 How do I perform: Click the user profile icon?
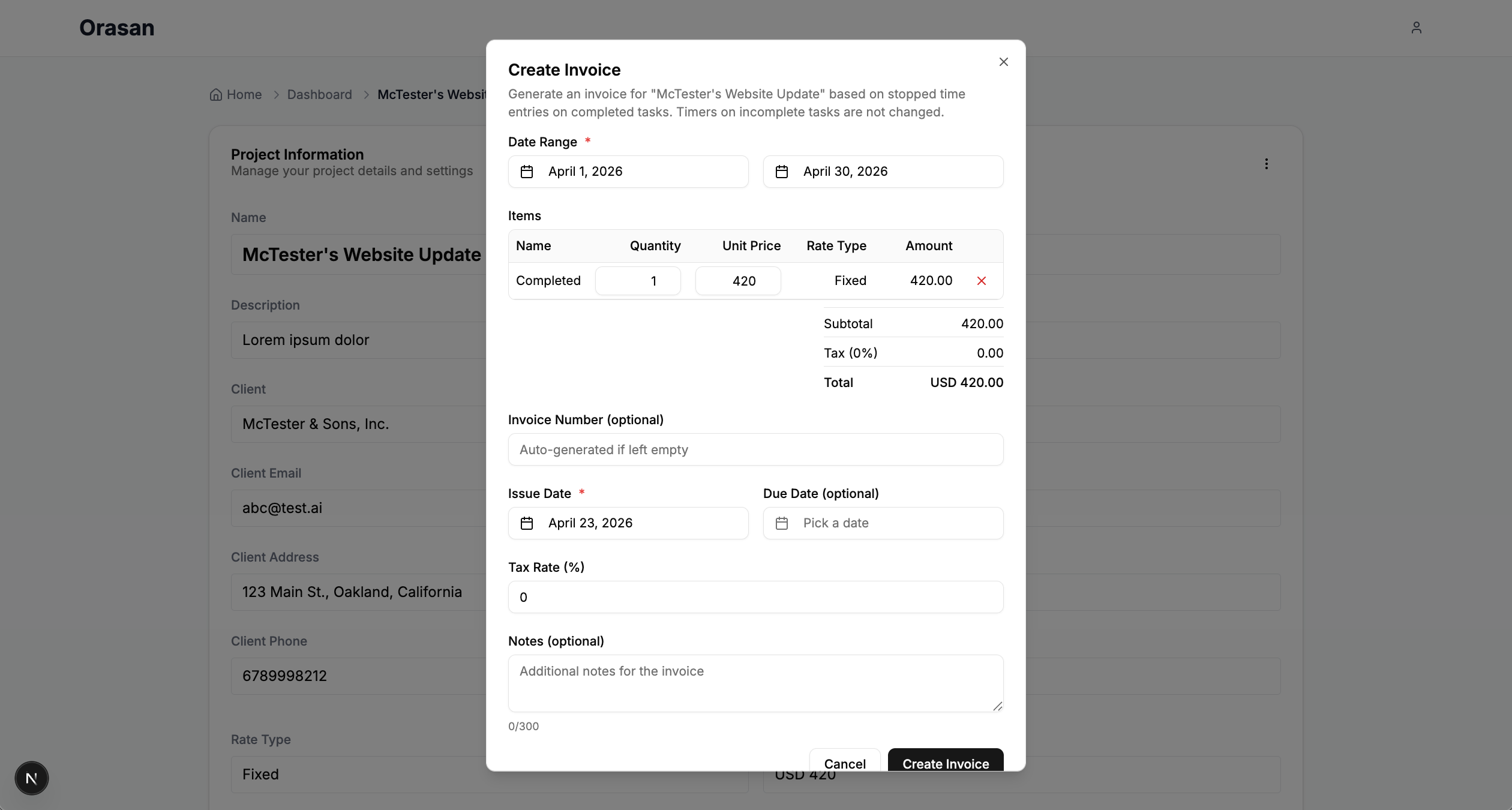[1416, 28]
